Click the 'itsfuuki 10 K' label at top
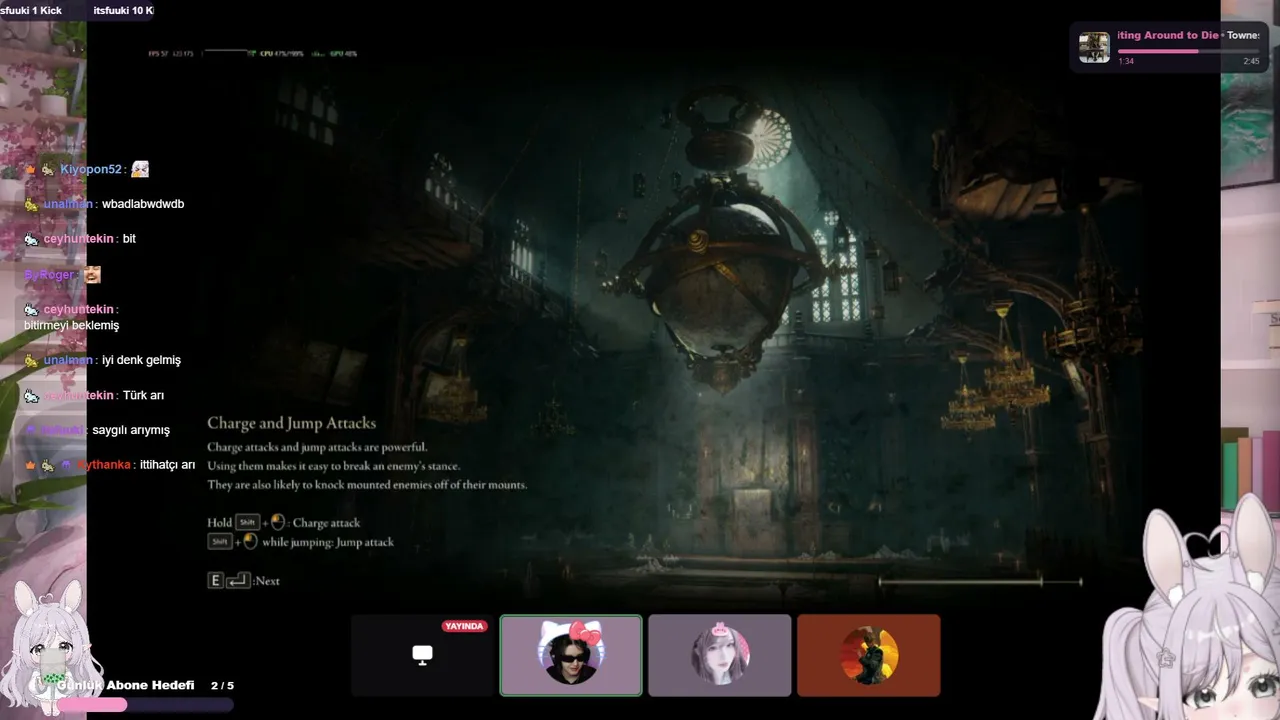The image size is (1280, 720). (123, 10)
